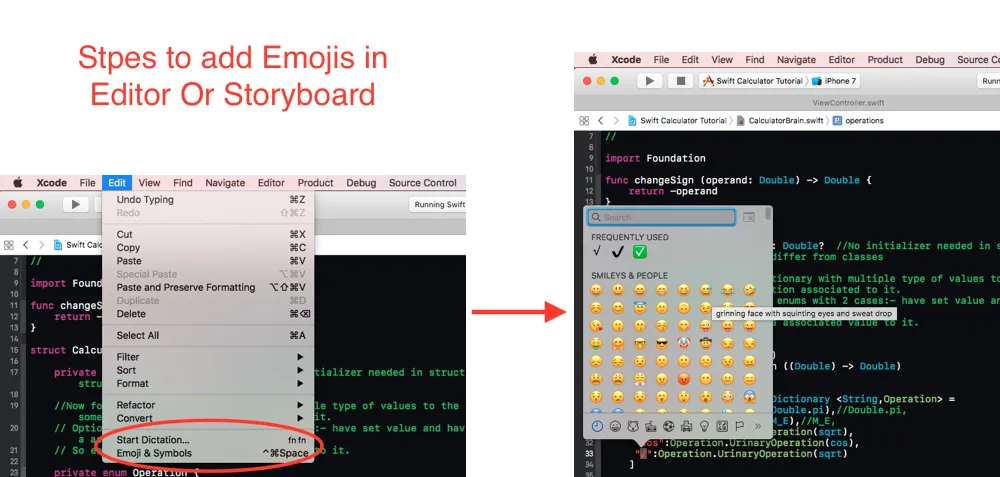Select Swift Calculator Tutorial scheme in toolbar
The image size is (1000, 477).
tap(753, 81)
